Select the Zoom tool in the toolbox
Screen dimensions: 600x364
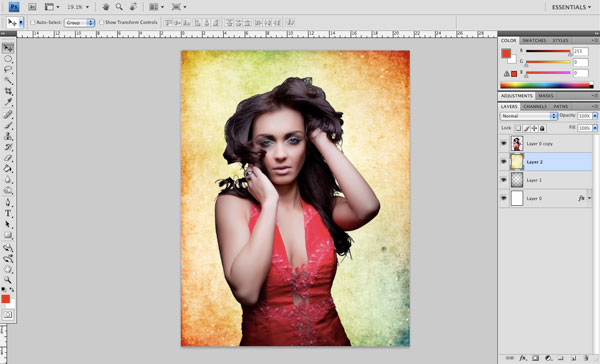pos(8,280)
